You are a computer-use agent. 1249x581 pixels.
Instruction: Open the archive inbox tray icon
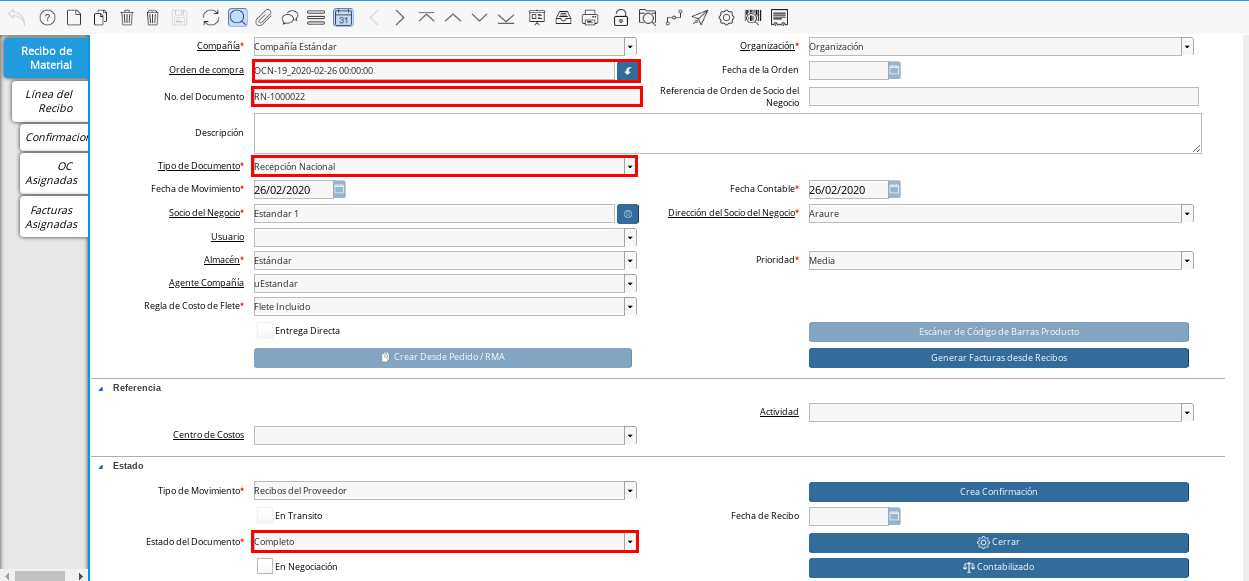point(564,17)
